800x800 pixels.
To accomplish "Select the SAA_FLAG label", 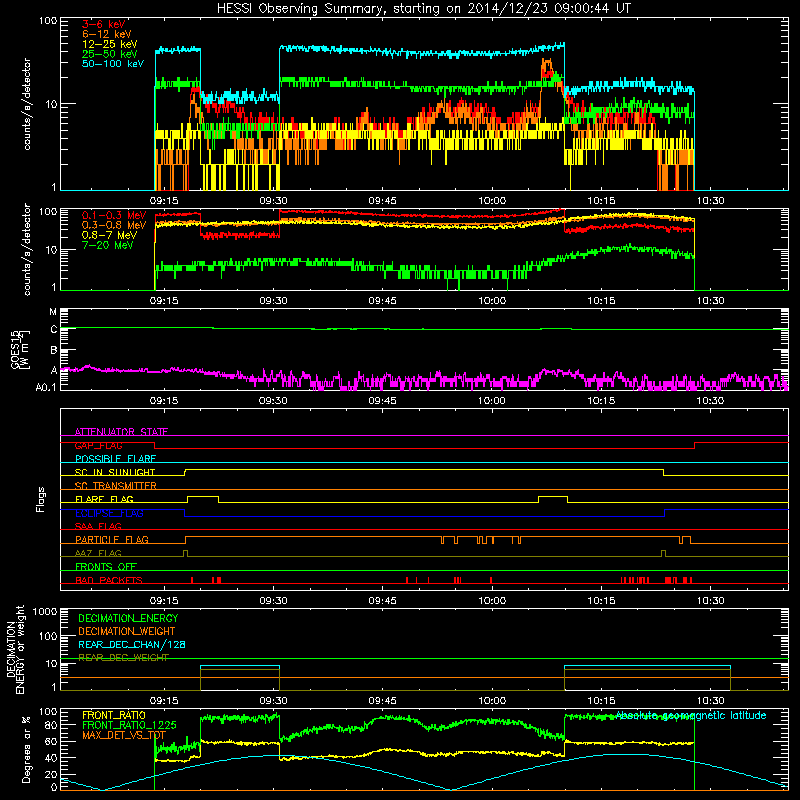I will pyautogui.click(x=98, y=526).
